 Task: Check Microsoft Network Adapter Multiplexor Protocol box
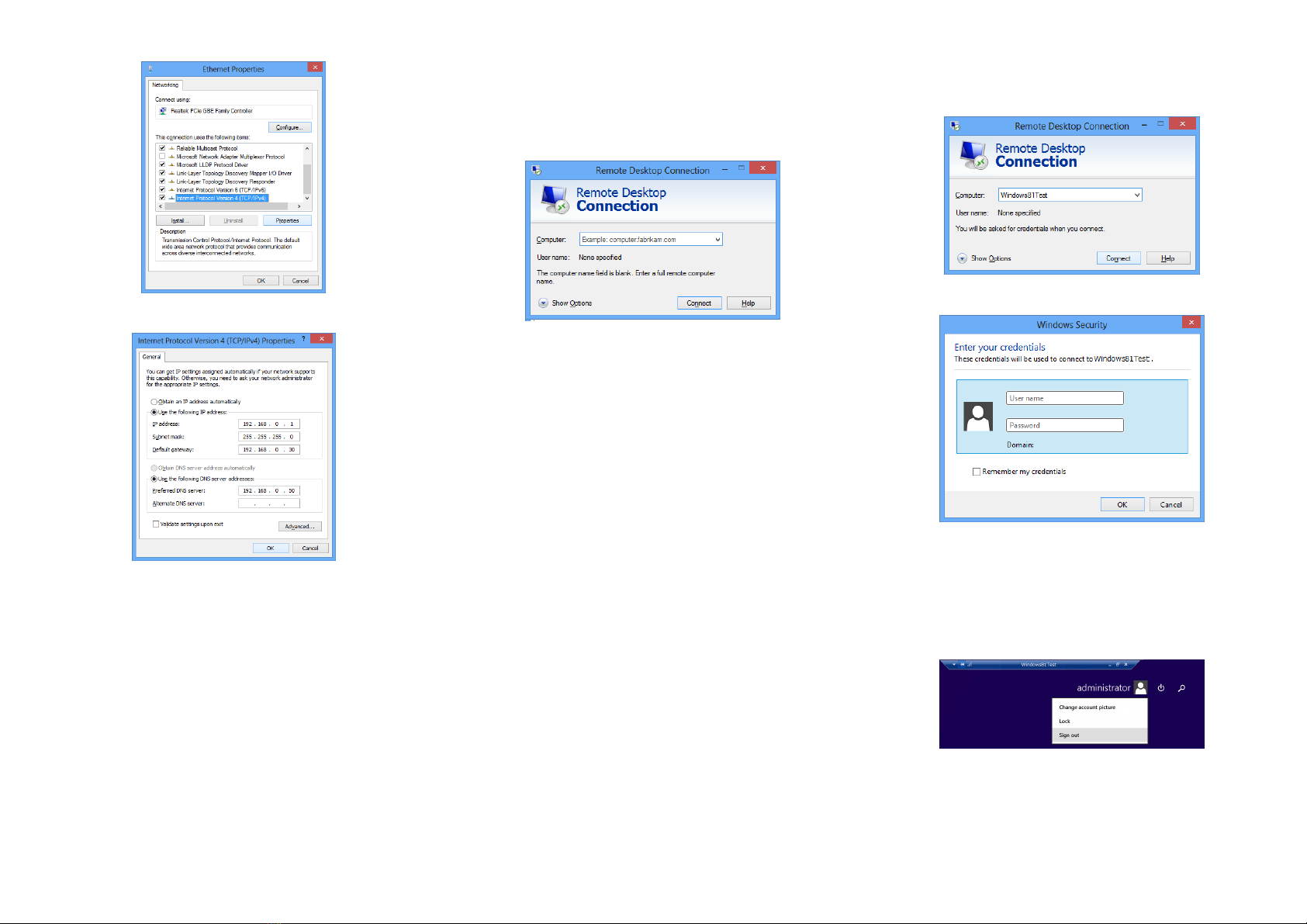162,157
